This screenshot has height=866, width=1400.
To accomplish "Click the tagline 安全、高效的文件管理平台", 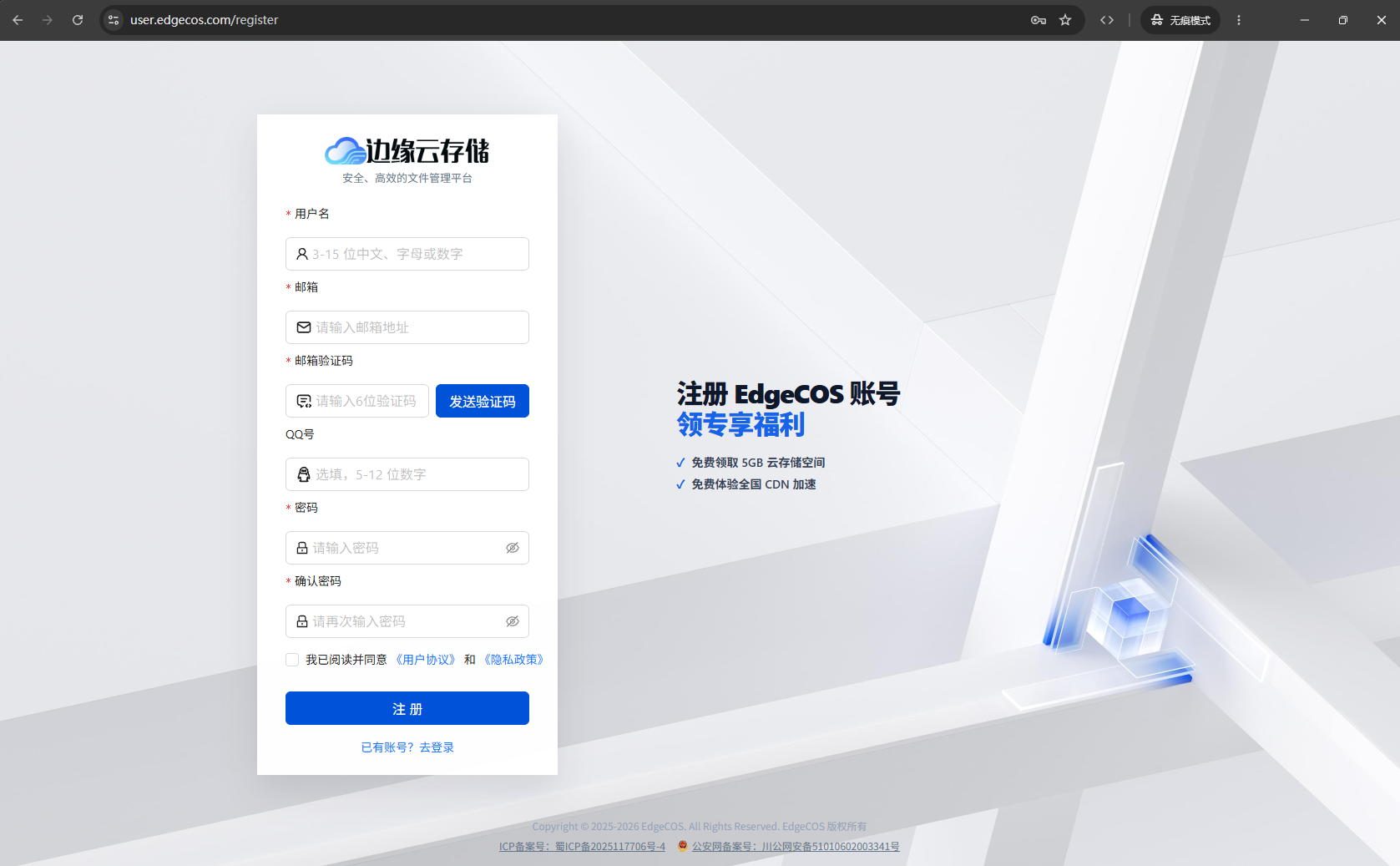I will pyautogui.click(x=407, y=178).
